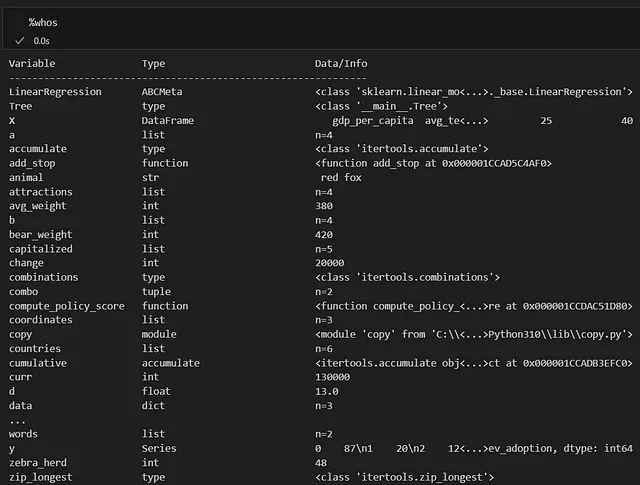Click the zebra_herd variable name

pyautogui.click(x=38, y=463)
